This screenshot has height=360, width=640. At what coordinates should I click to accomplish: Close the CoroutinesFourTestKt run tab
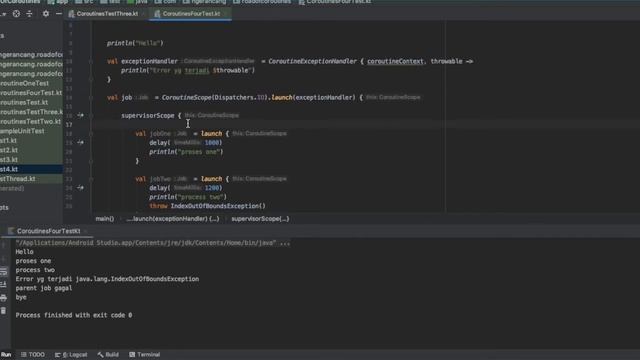click(x=86, y=231)
